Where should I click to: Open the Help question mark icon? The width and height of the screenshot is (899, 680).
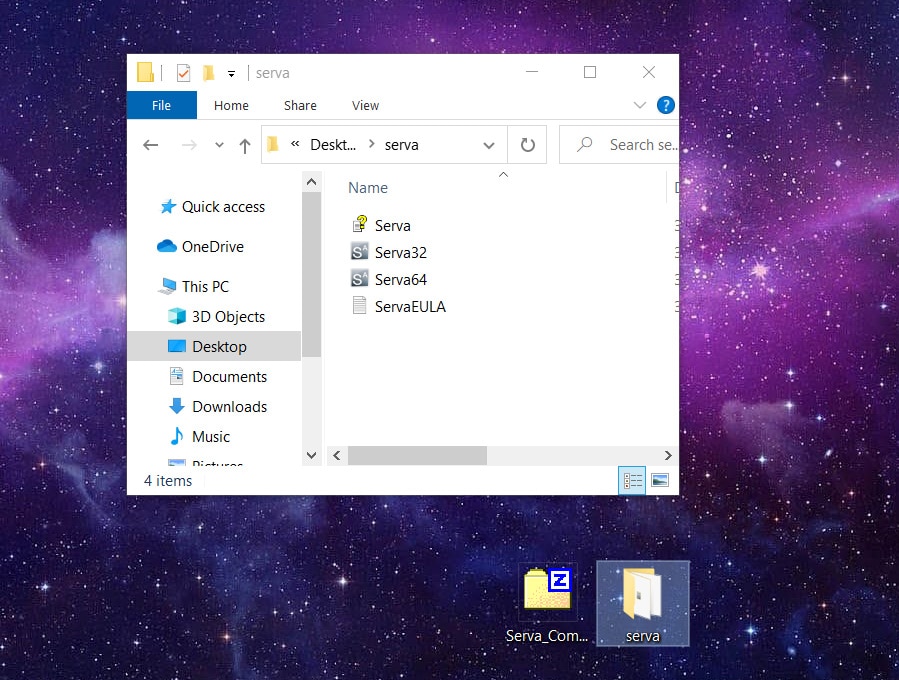(x=666, y=105)
